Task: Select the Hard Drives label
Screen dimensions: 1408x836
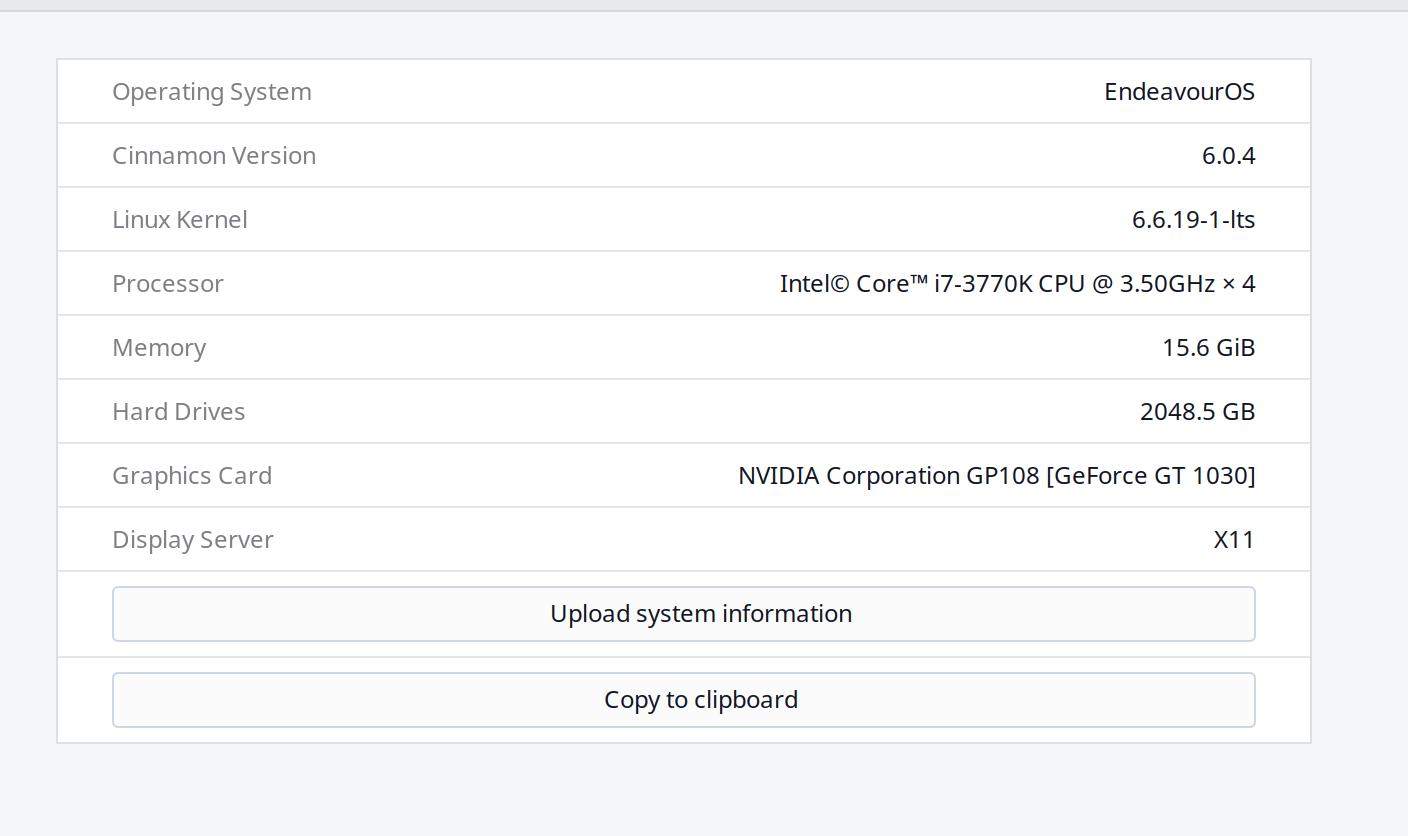Action: (x=179, y=412)
